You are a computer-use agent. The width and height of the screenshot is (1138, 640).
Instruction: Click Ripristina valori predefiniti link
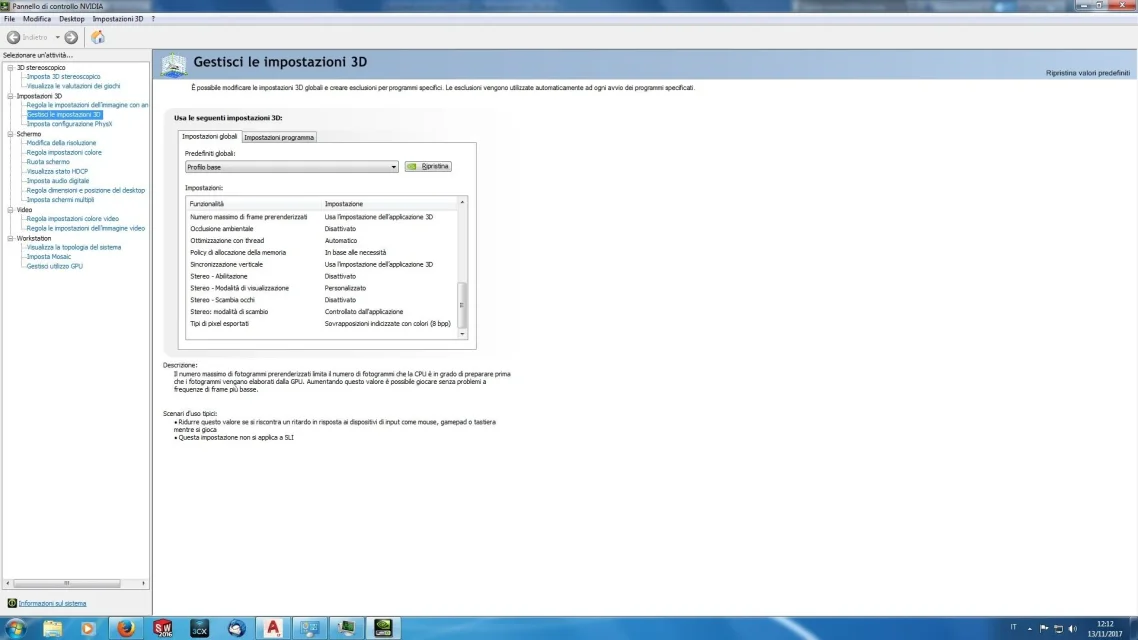click(x=1087, y=73)
